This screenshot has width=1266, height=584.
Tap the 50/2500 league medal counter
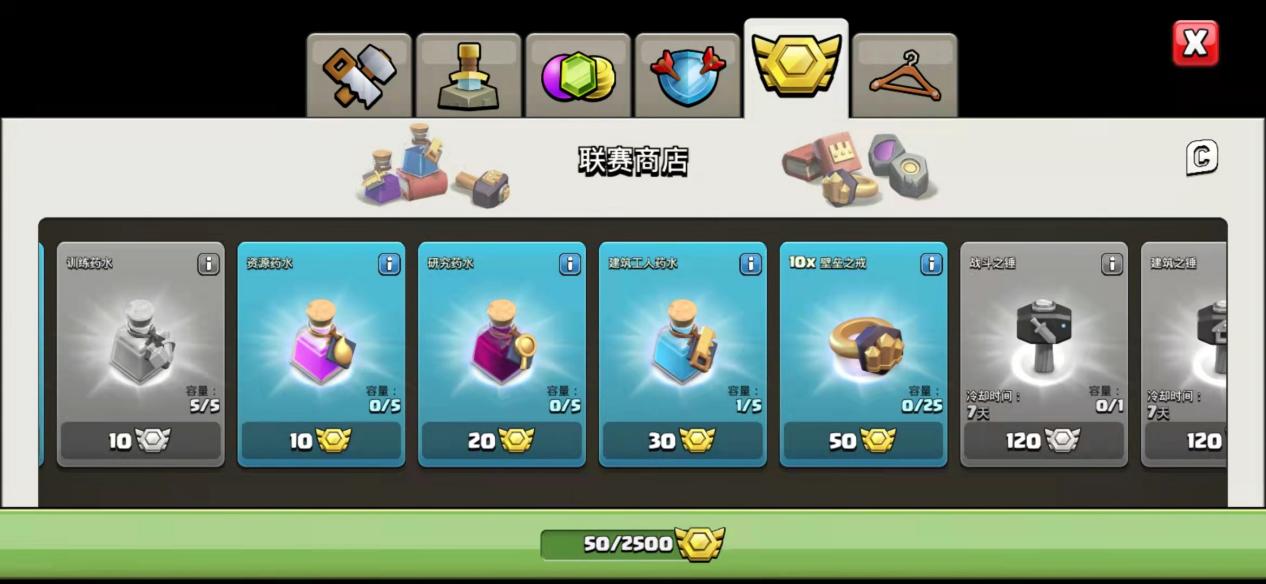633,544
